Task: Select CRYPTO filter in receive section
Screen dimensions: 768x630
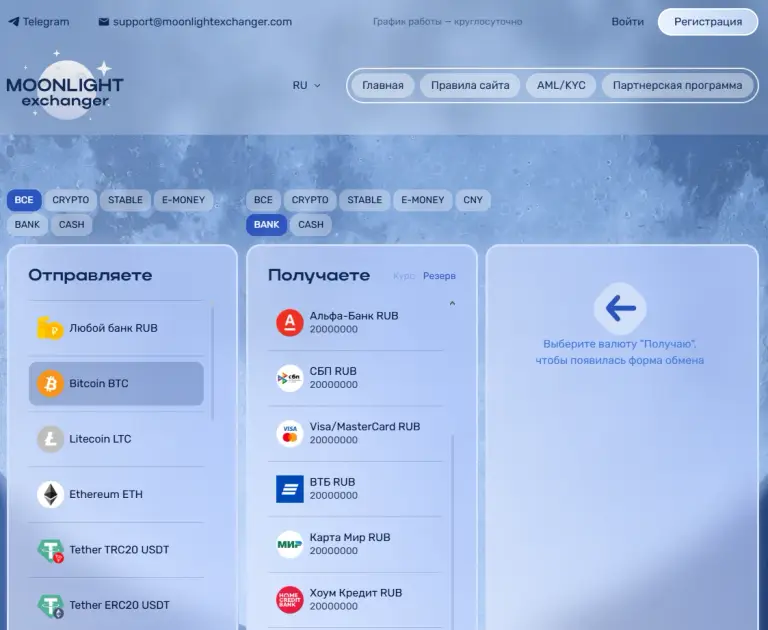Action: click(x=310, y=200)
